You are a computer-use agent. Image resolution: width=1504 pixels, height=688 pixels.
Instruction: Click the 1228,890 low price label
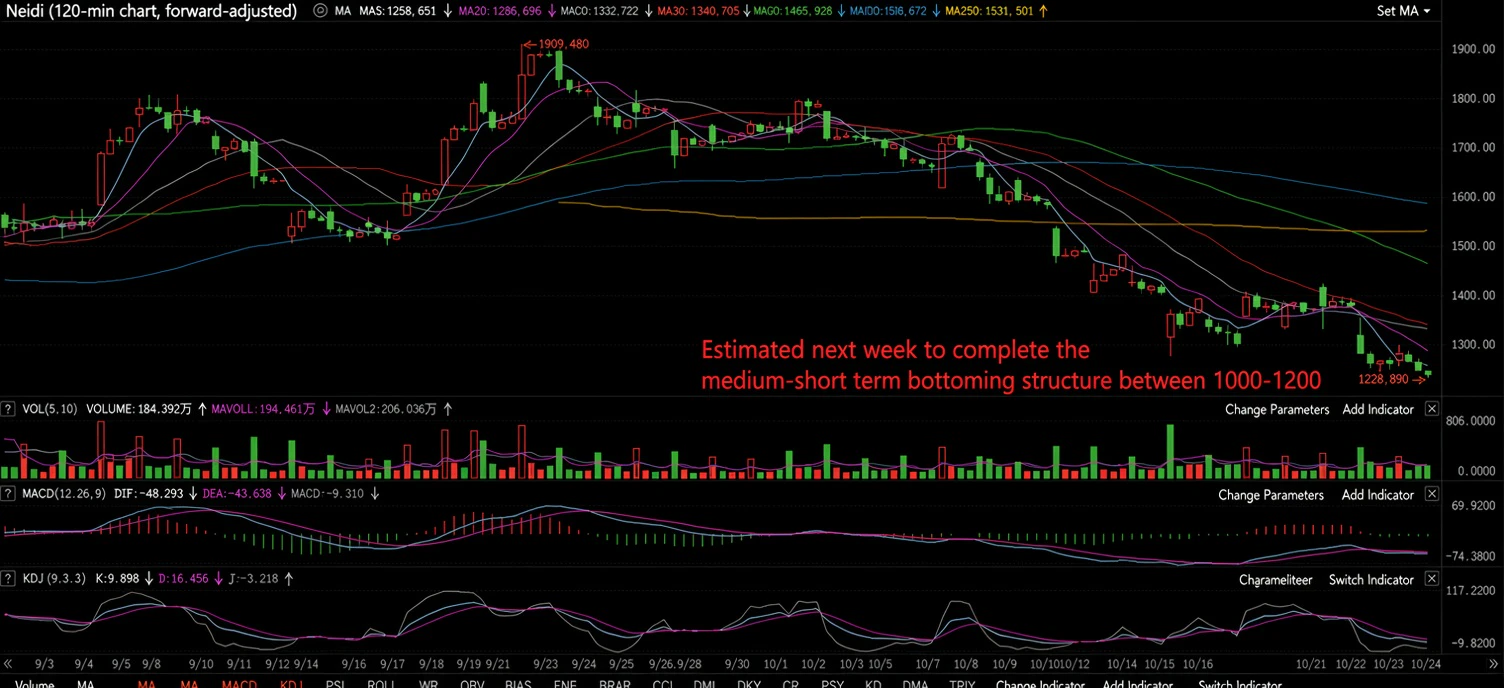(1384, 379)
